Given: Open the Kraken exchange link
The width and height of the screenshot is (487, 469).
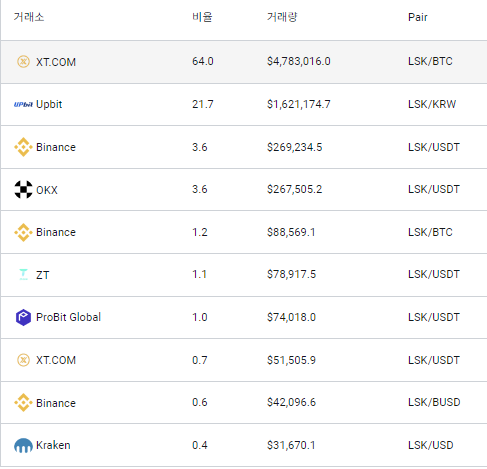Looking at the screenshot, I should pos(53,445).
